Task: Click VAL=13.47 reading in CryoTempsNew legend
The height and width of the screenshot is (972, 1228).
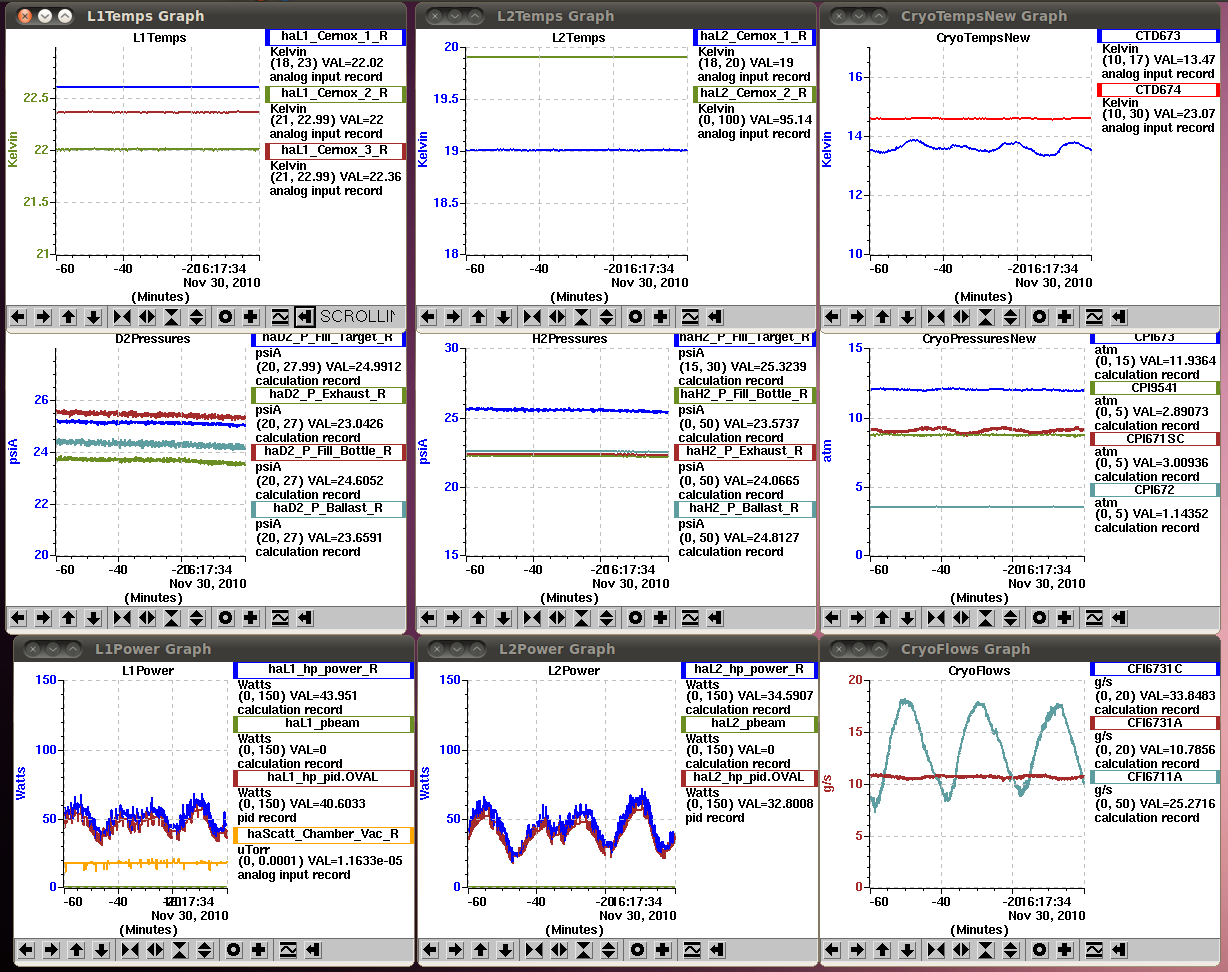Action: [1186, 60]
